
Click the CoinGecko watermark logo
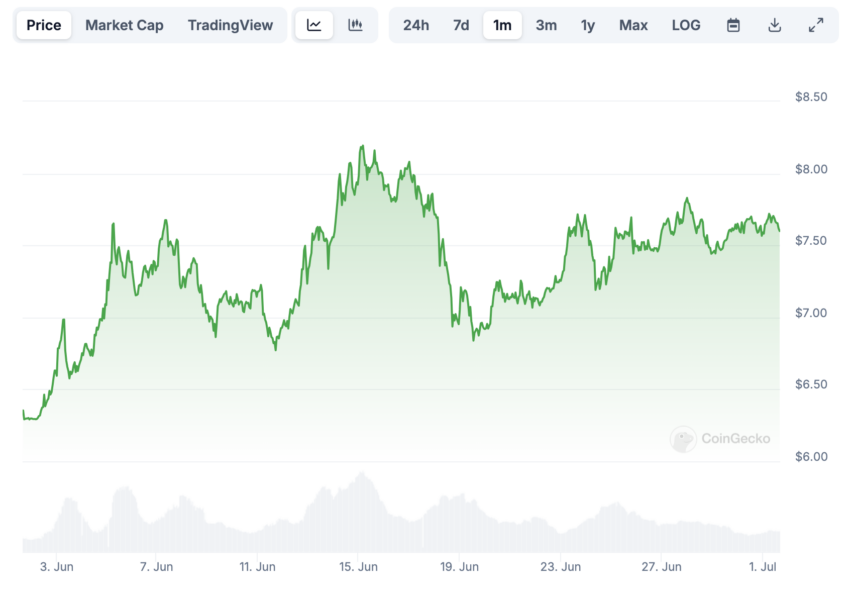[x=720, y=438]
